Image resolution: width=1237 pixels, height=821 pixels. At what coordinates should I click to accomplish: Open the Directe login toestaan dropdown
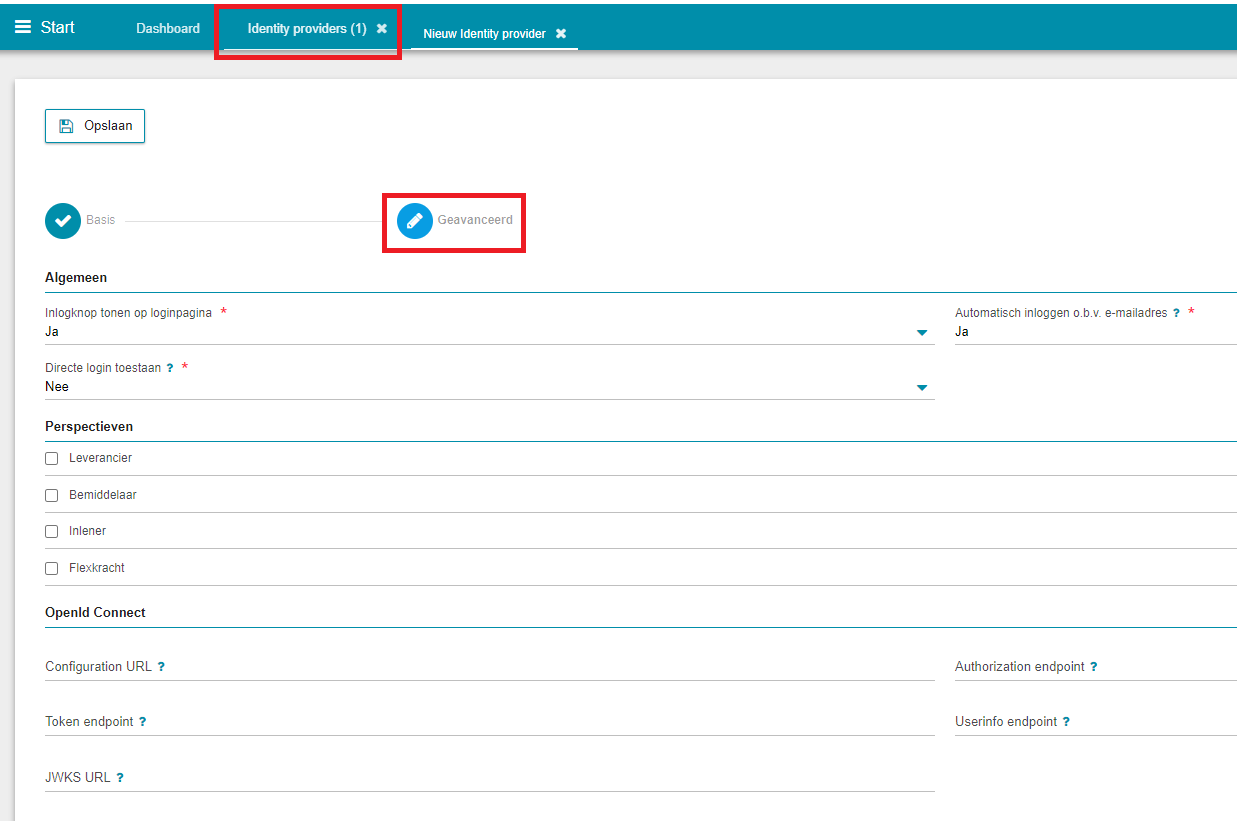pos(921,387)
